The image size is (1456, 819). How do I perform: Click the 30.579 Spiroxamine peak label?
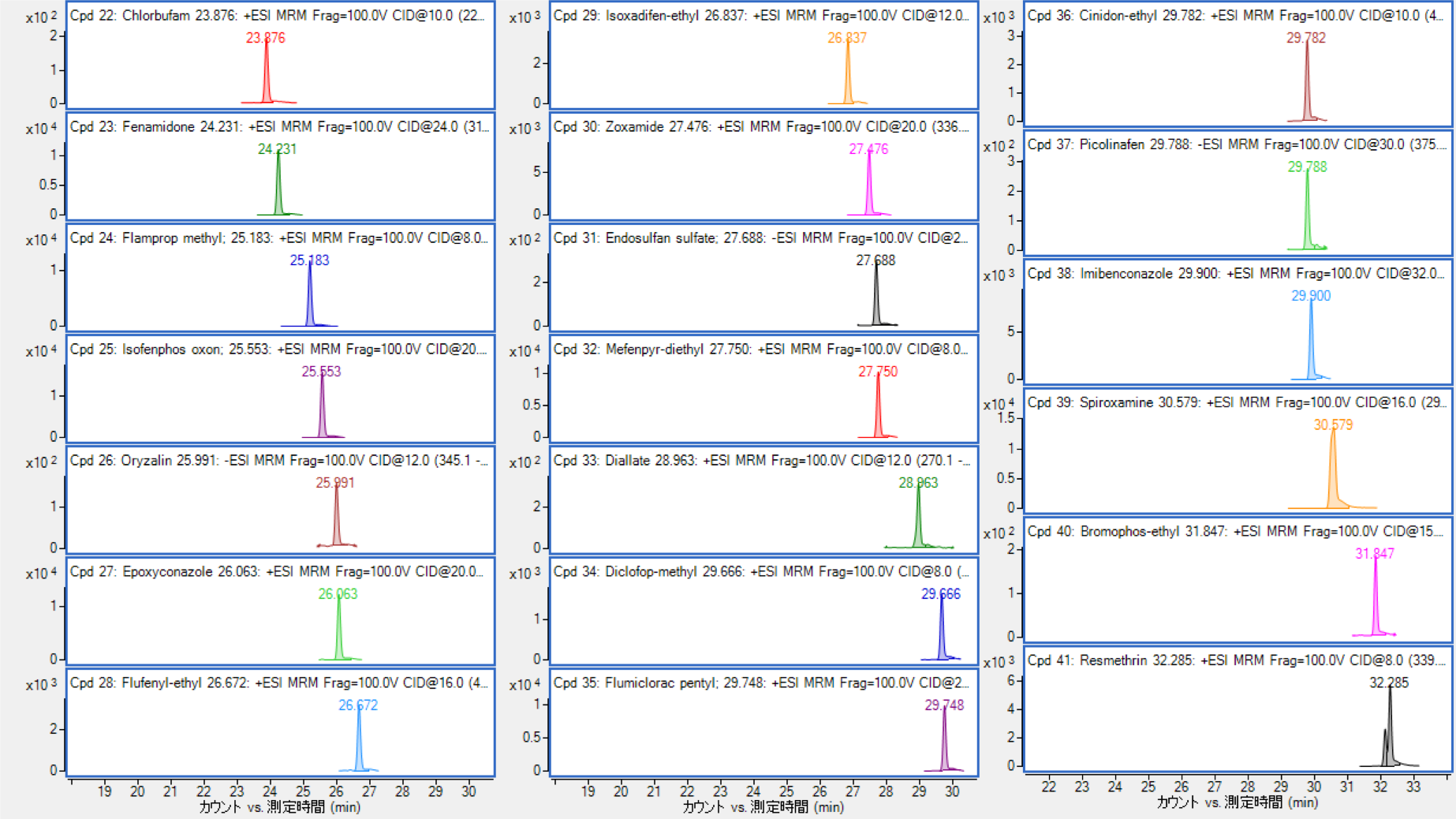pyautogui.click(x=1333, y=425)
